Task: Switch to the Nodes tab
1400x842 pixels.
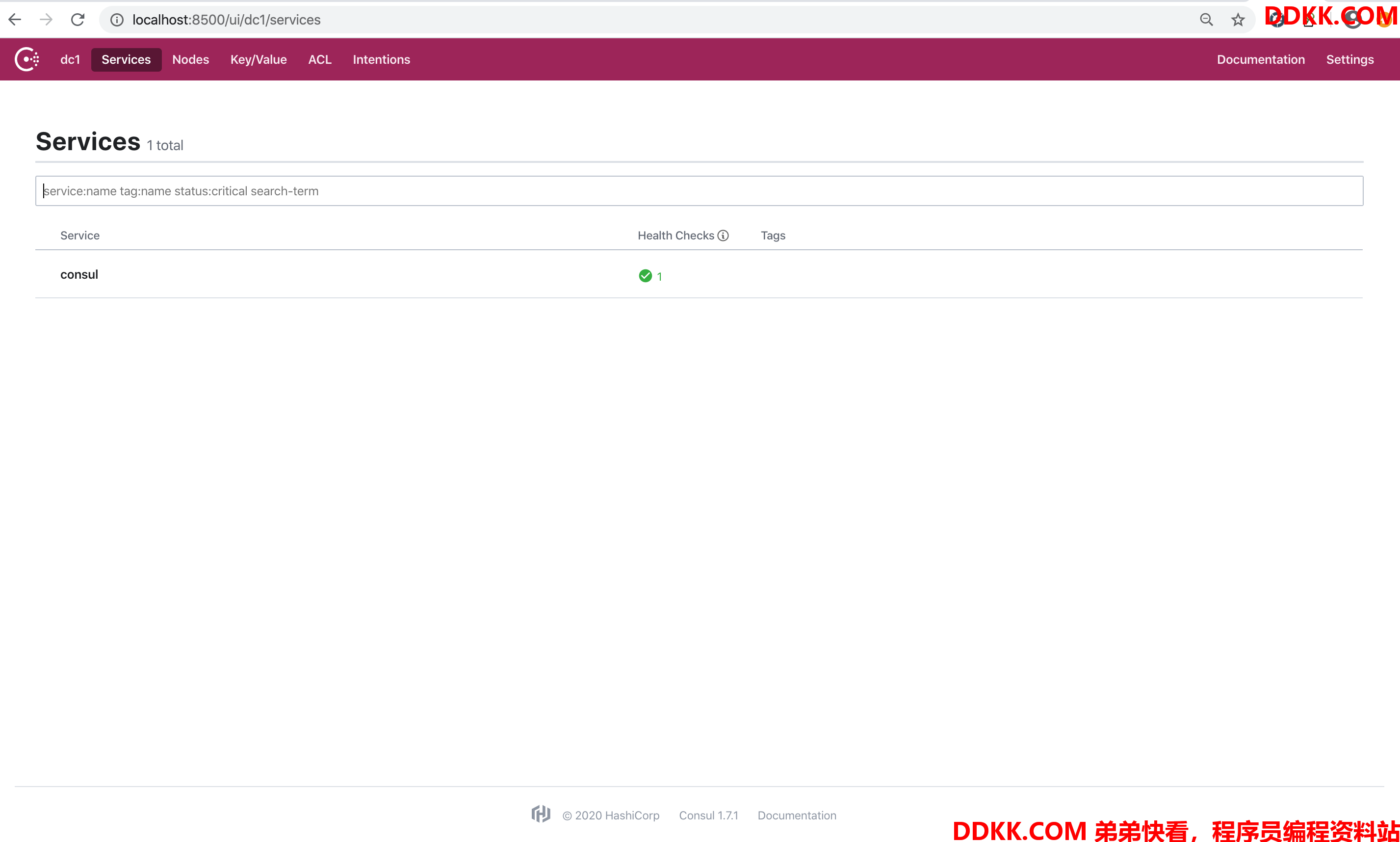Action: [191, 59]
